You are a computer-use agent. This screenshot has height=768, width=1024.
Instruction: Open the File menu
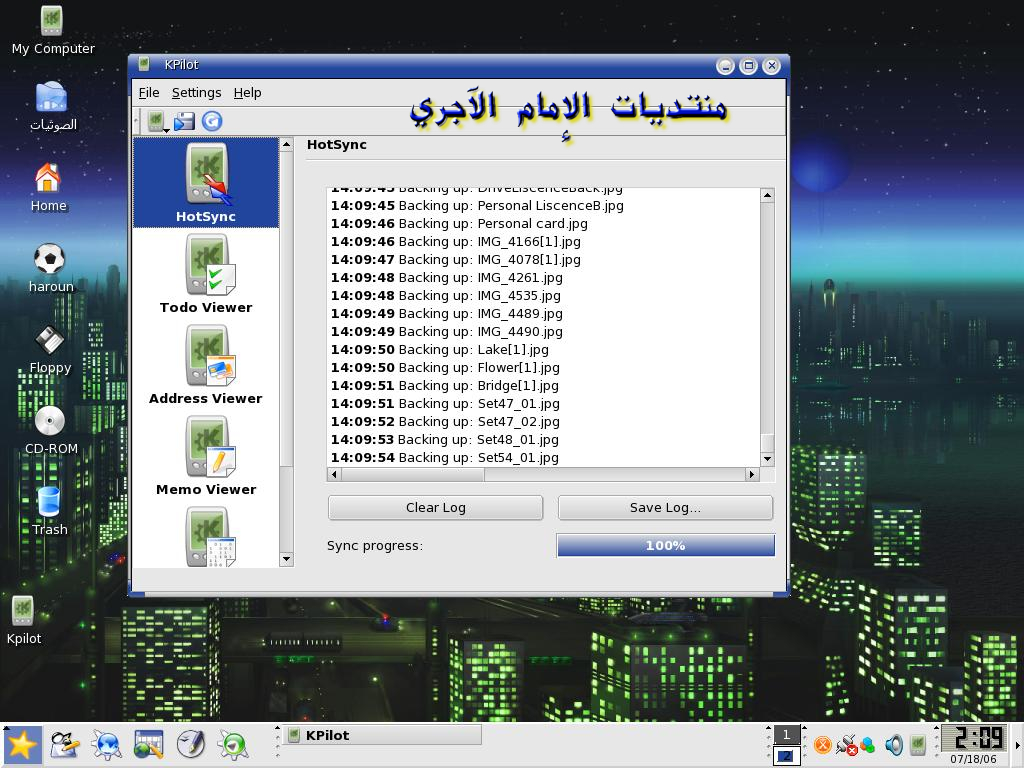(x=149, y=93)
